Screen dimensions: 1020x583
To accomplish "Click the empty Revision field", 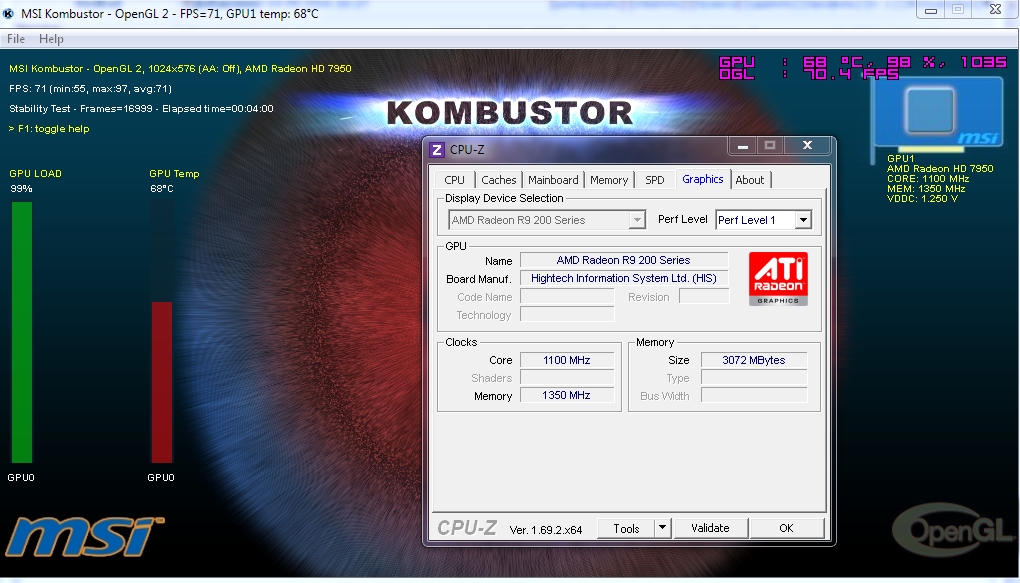I will [x=704, y=297].
